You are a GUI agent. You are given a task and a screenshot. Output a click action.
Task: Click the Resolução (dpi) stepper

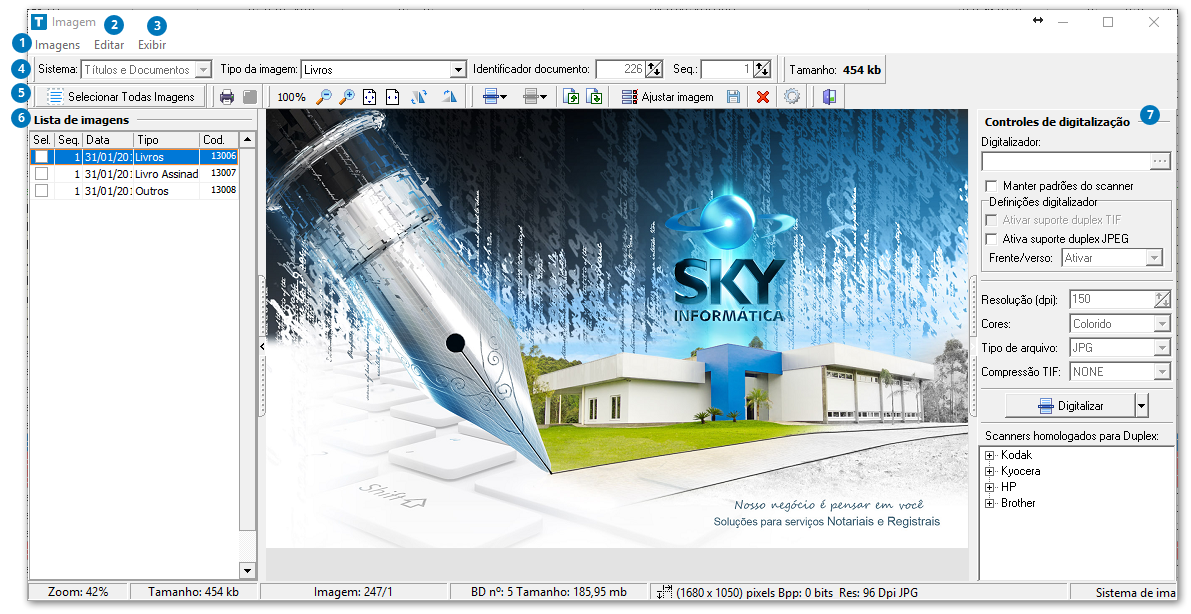coord(1162,299)
